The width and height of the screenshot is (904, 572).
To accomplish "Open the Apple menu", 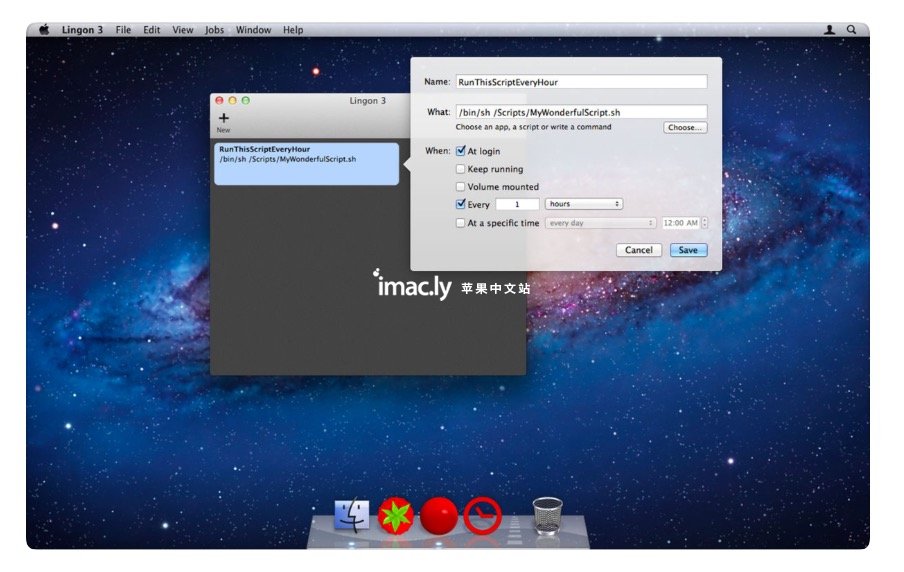I will click(44, 29).
